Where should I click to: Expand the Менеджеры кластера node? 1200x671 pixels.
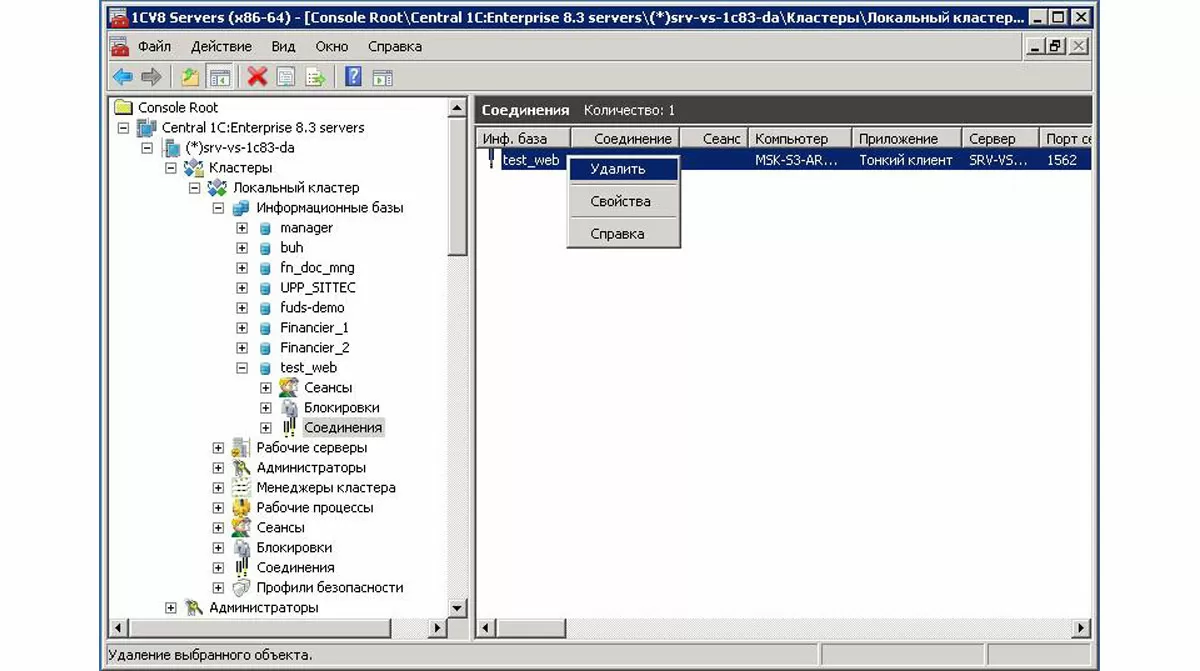tap(218, 487)
